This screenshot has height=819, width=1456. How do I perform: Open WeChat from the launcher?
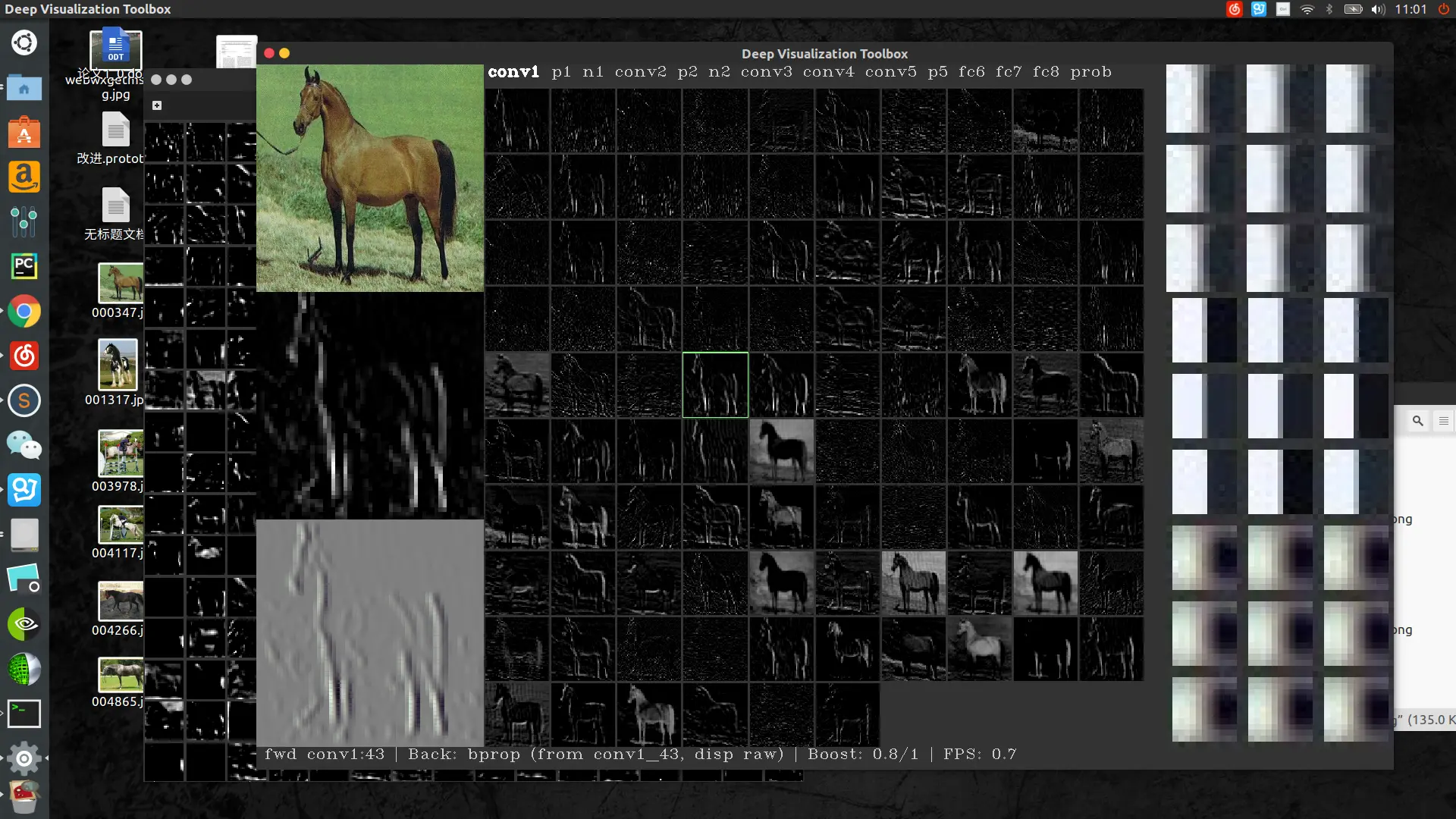(x=24, y=445)
